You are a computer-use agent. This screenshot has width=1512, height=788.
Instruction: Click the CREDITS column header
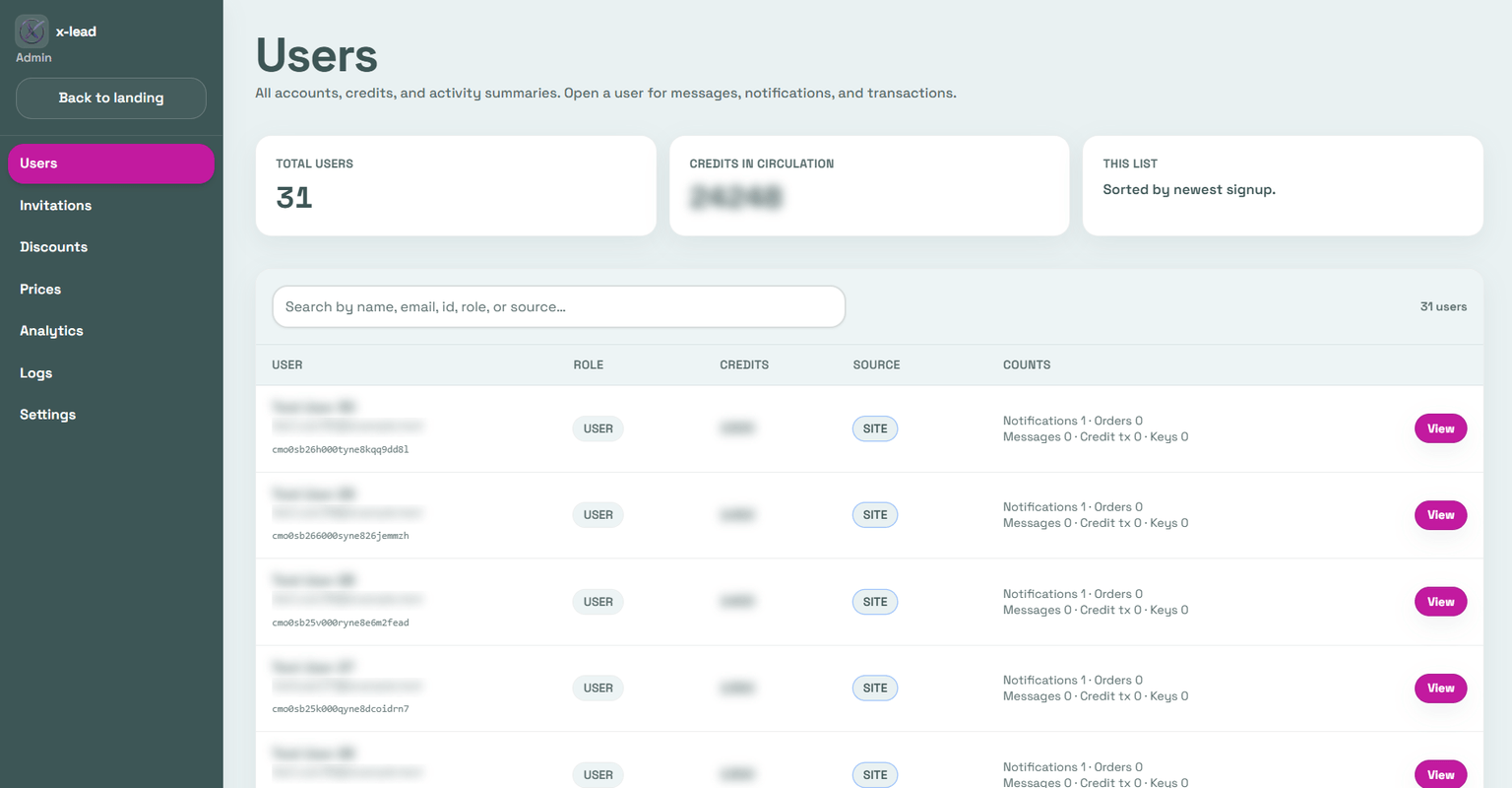[x=744, y=365]
